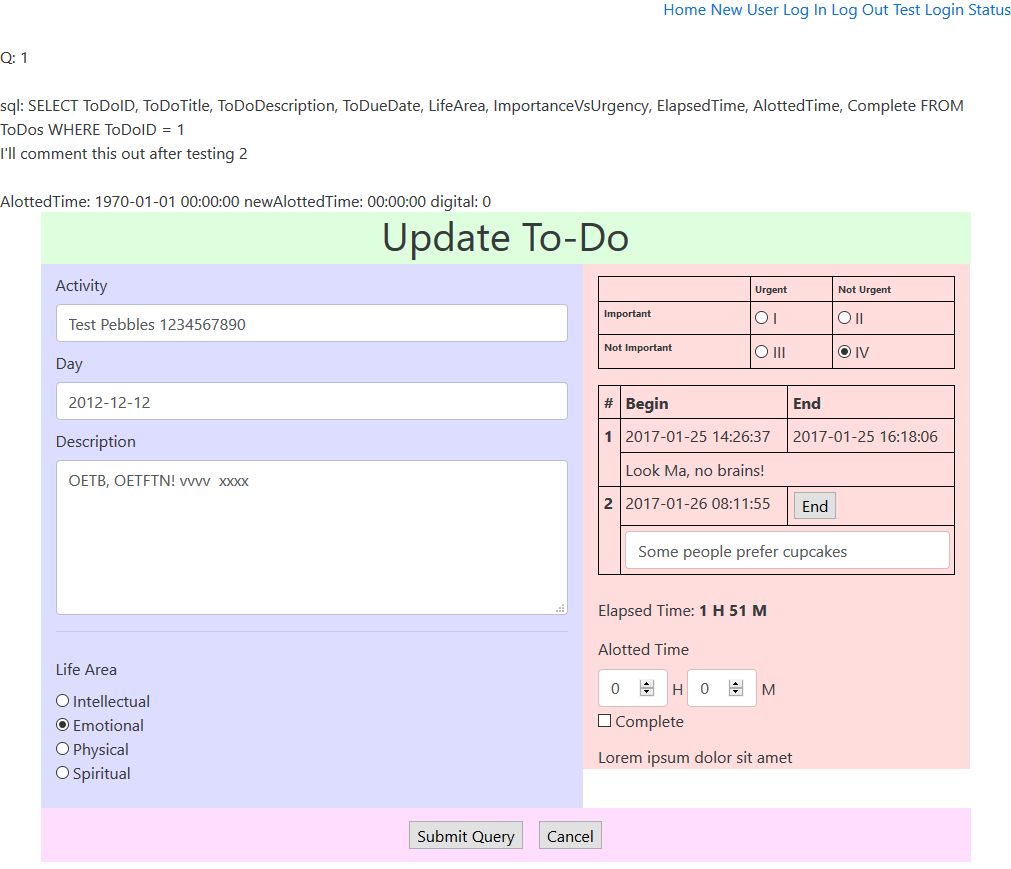Select quadrant III radio button
The height and width of the screenshot is (869, 1011).
pyautogui.click(x=762, y=352)
